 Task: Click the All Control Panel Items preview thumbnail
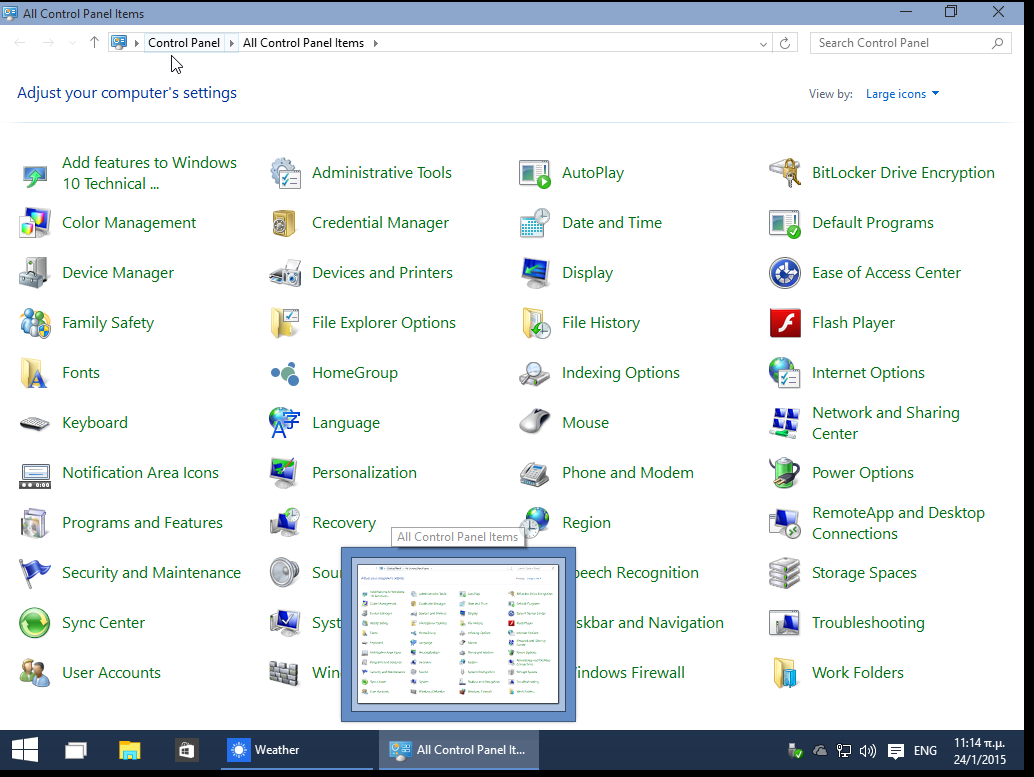point(458,635)
